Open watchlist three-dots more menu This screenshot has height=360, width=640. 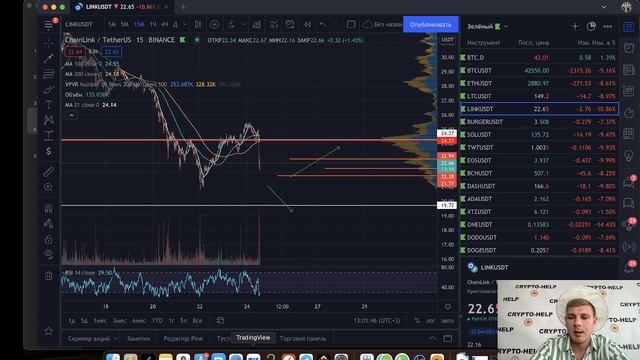tap(607, 27)
